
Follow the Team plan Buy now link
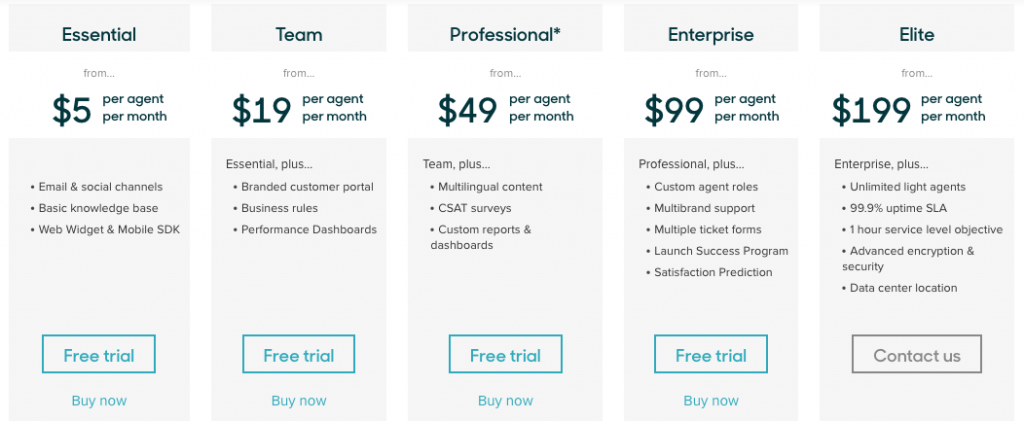tap(298, 401)
